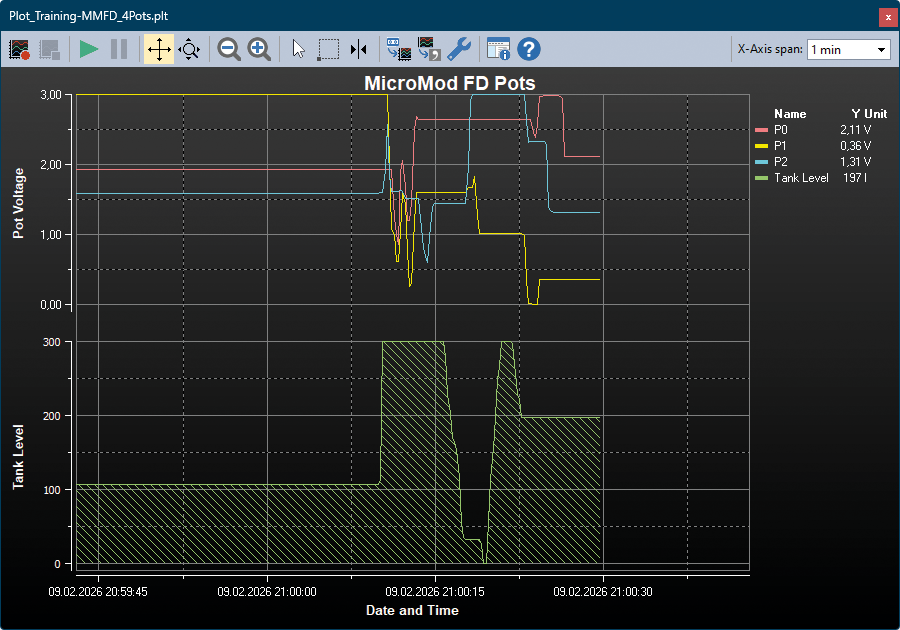Click the Date and Time axis label
This screenshot has height=630, width=900.
(x=412, y=610)
